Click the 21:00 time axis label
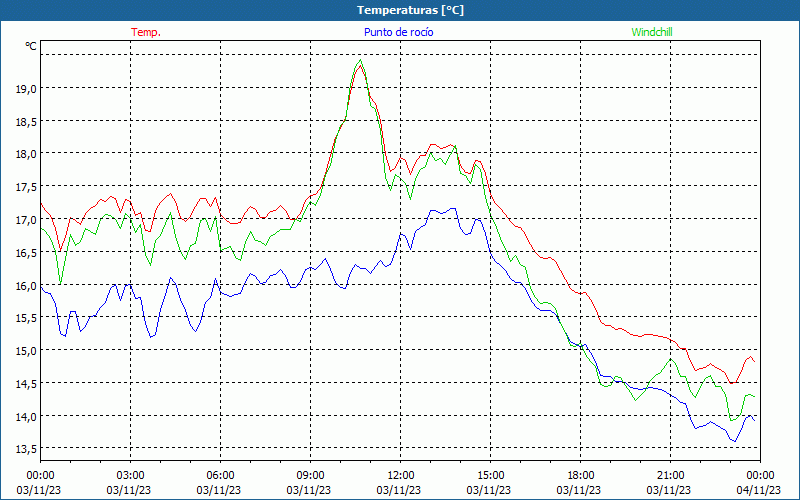 pos(670,476)
